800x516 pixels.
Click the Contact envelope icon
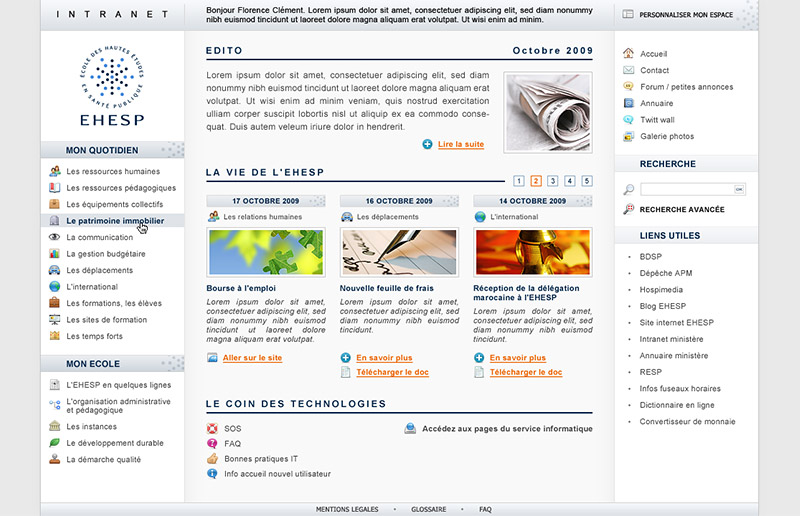(x=628, y=70)
